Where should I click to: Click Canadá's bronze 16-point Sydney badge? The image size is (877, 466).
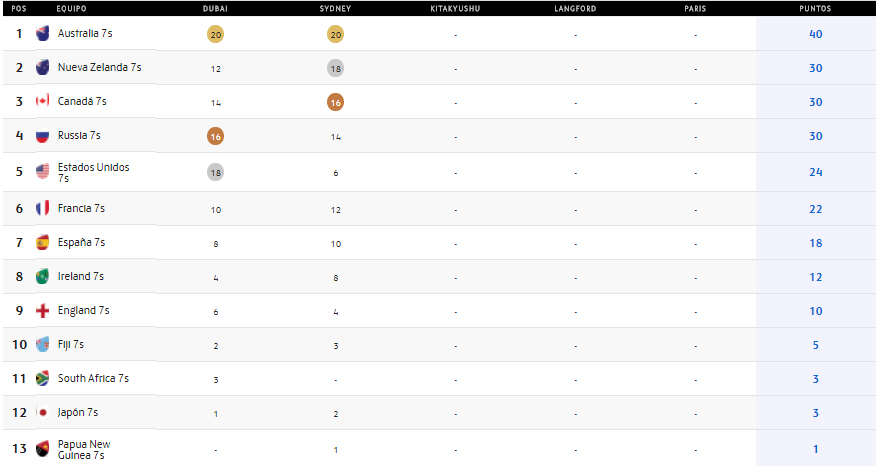(x=335, y=102)
